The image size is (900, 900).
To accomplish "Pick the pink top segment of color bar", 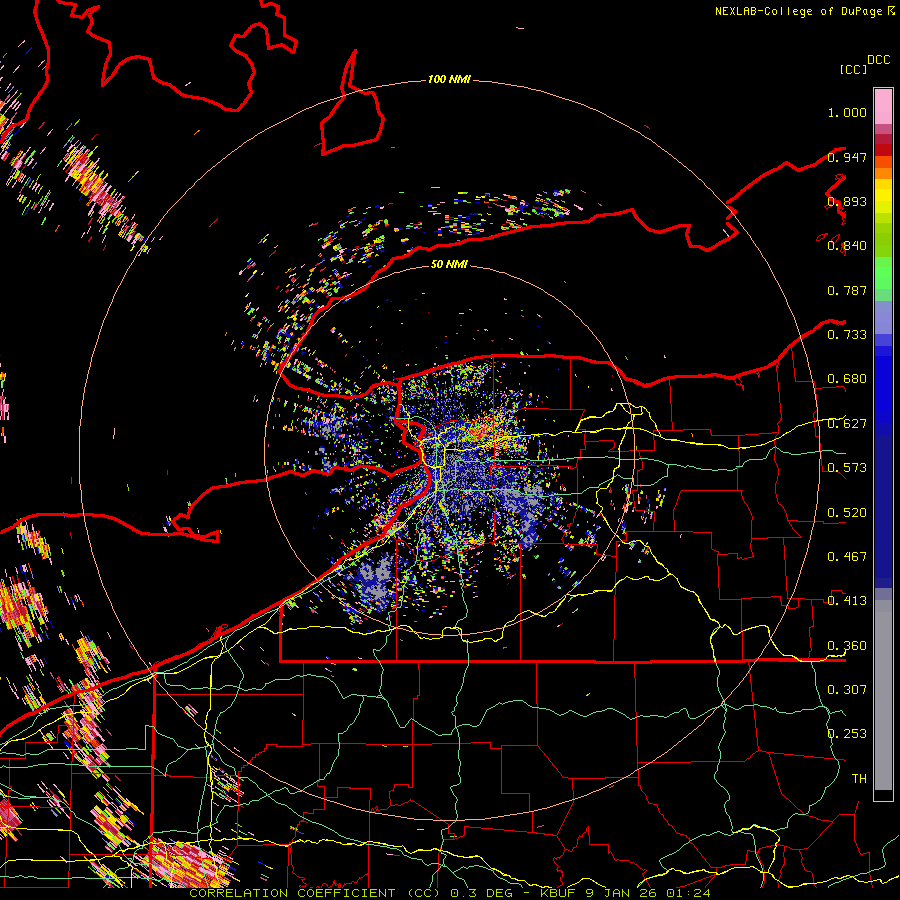I will point(883,106).
